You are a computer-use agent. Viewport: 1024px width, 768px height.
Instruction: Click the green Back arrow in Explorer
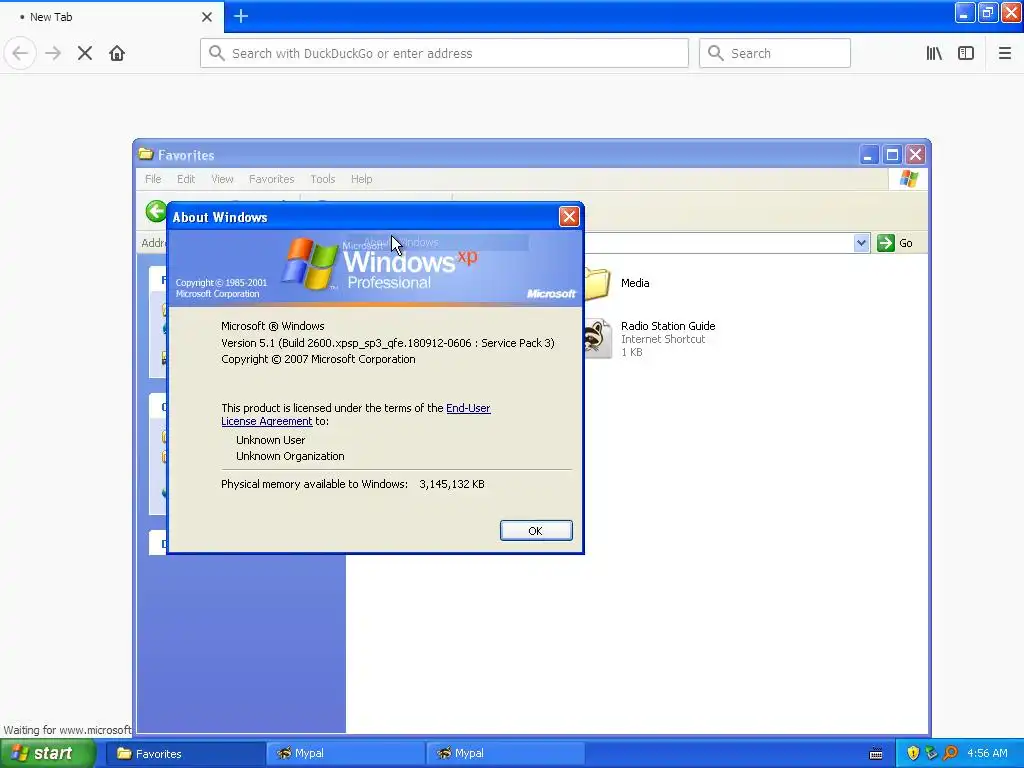[x=155, y=212]
